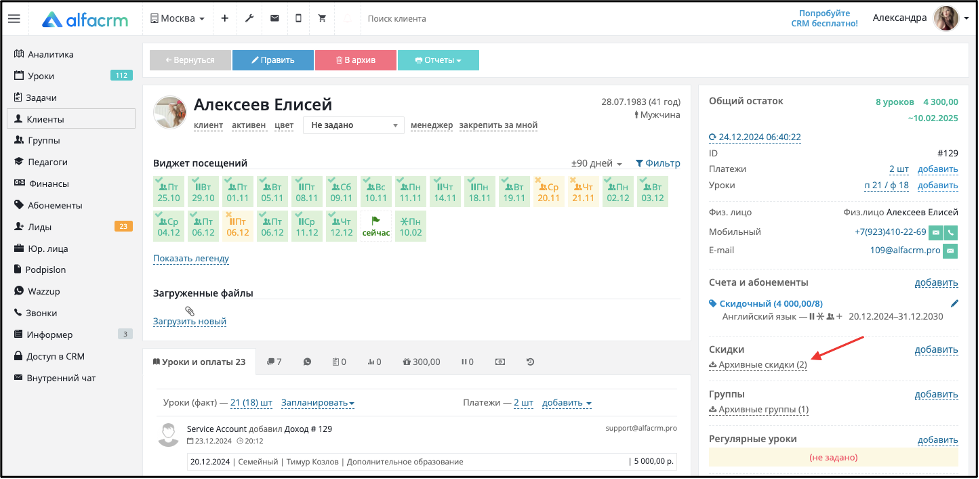The height and width of the screenshot is (479, 979).
Task: Expand the Отчеты reports dropdown
Action: pyautogui.click(x=438, y=60)
